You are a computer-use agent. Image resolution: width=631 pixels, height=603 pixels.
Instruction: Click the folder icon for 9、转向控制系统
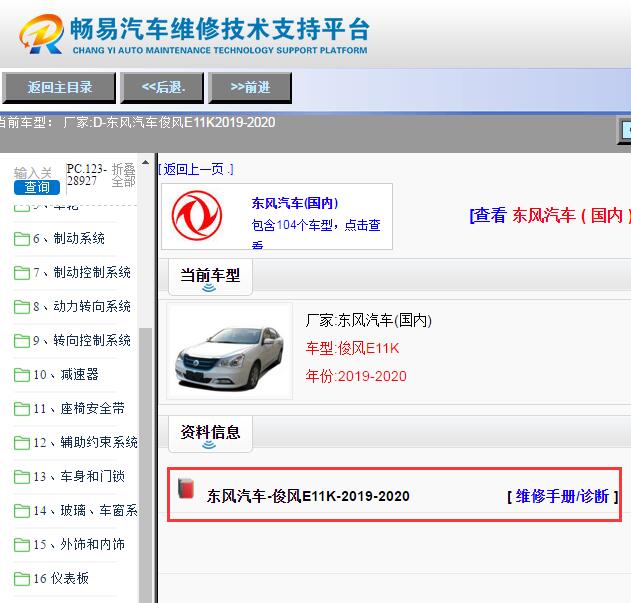coord(22,341)
